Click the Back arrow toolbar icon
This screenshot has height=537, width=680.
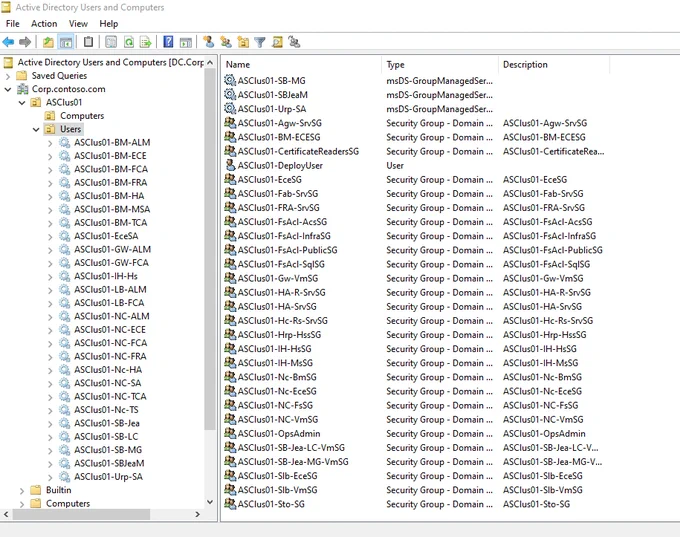coord(8,42)
